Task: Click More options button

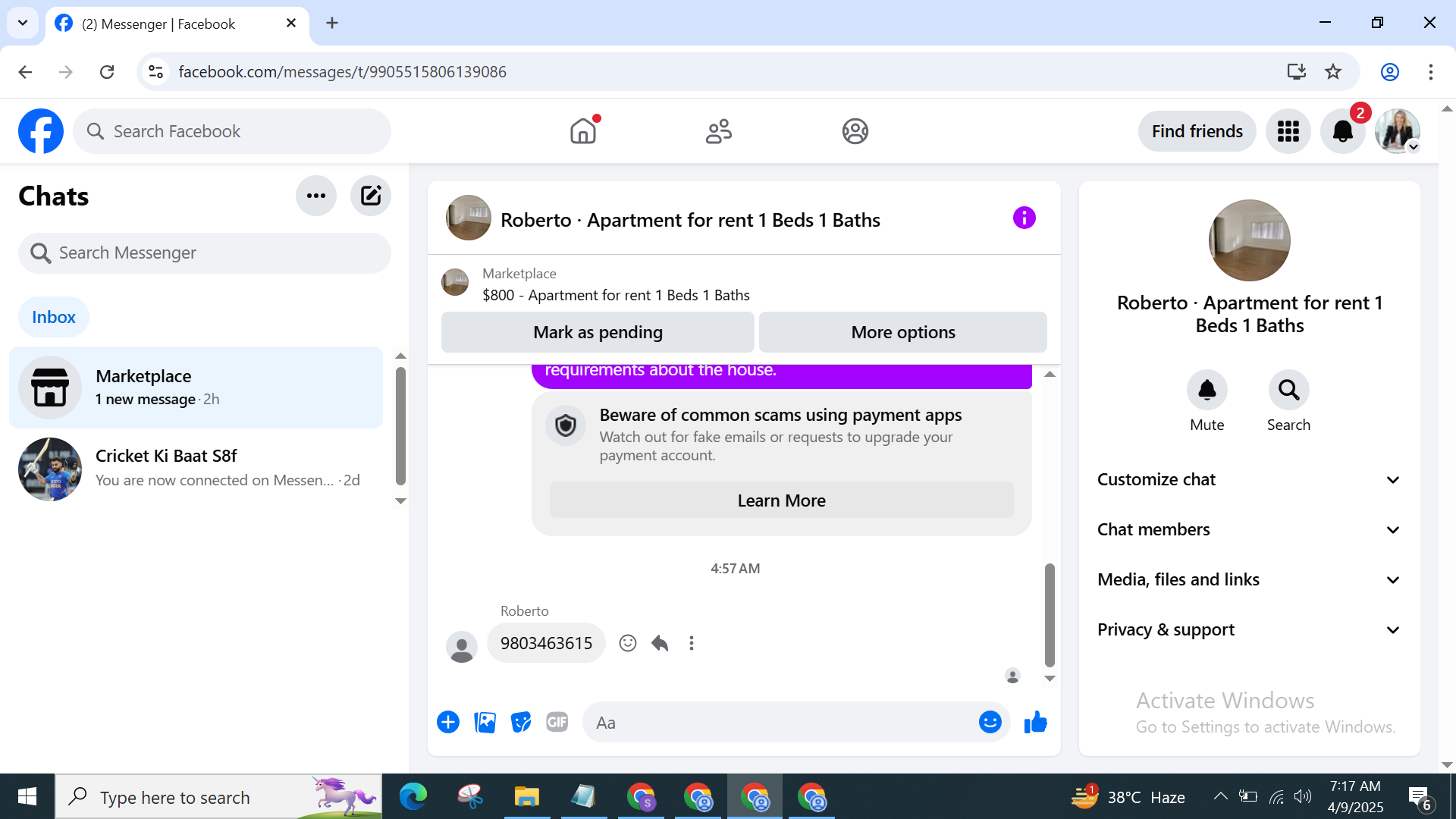Action: point(903,332)
